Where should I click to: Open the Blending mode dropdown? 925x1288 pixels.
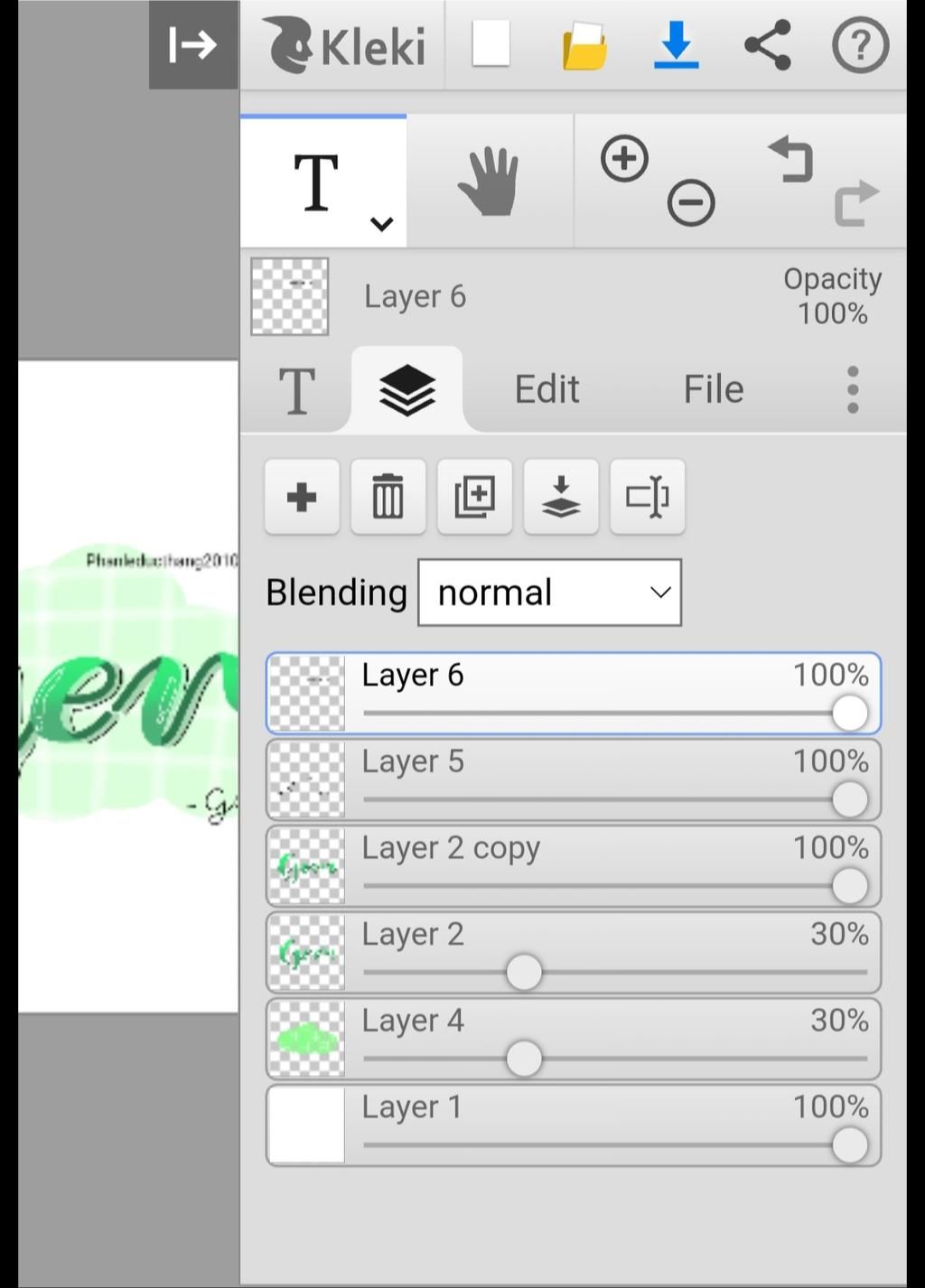tap(549, 593)
